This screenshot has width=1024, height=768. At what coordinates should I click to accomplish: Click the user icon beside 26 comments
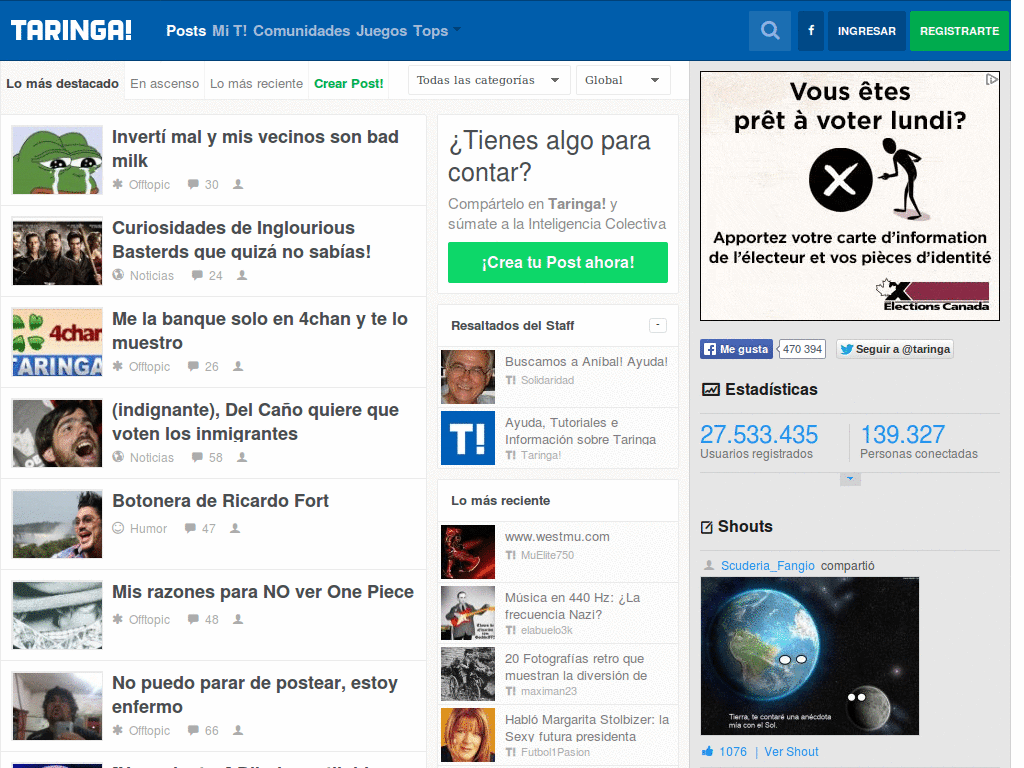click(x=238, y=366)
